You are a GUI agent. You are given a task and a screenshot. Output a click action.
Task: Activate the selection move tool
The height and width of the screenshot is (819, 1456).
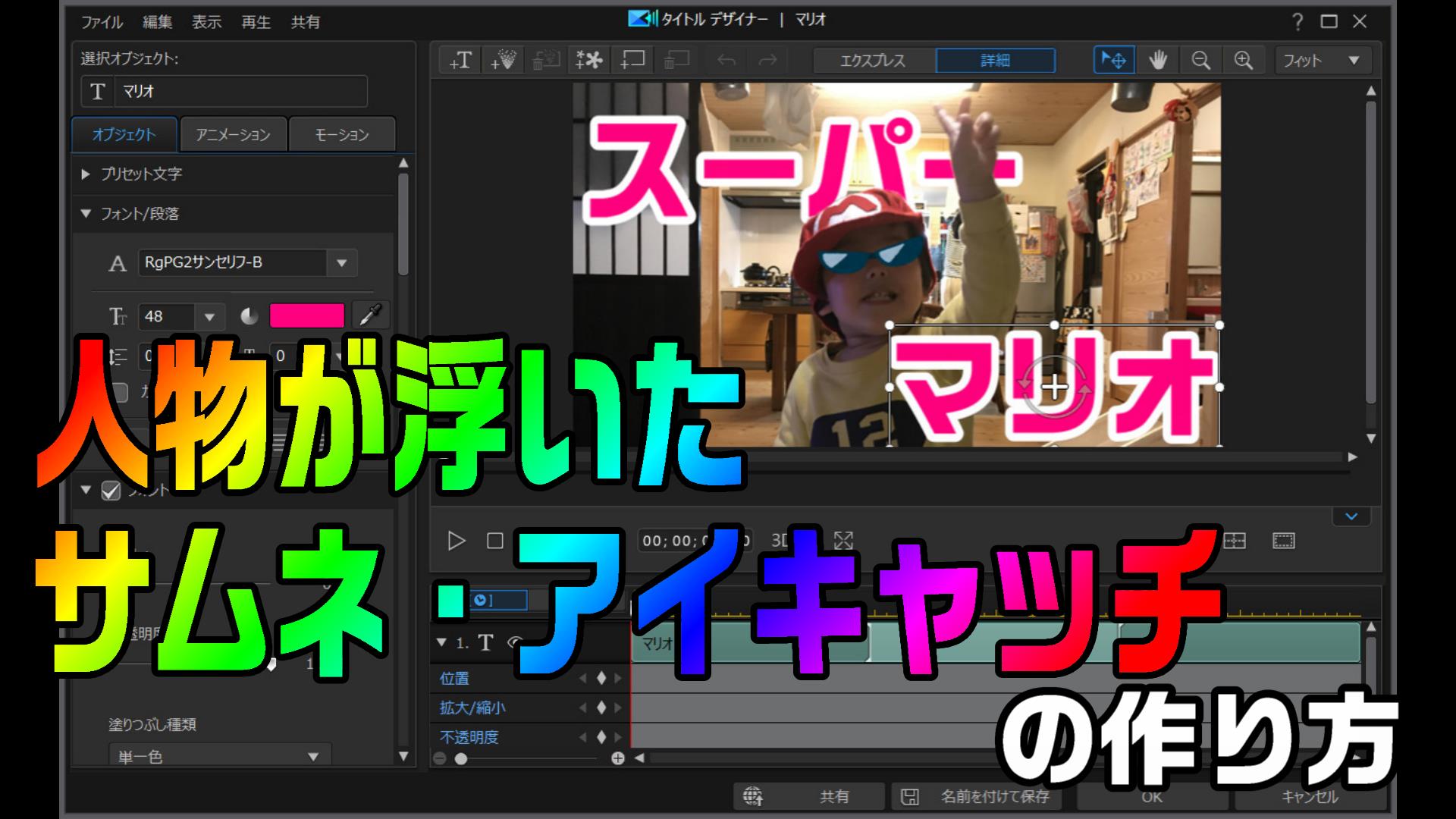[1114, 60]
